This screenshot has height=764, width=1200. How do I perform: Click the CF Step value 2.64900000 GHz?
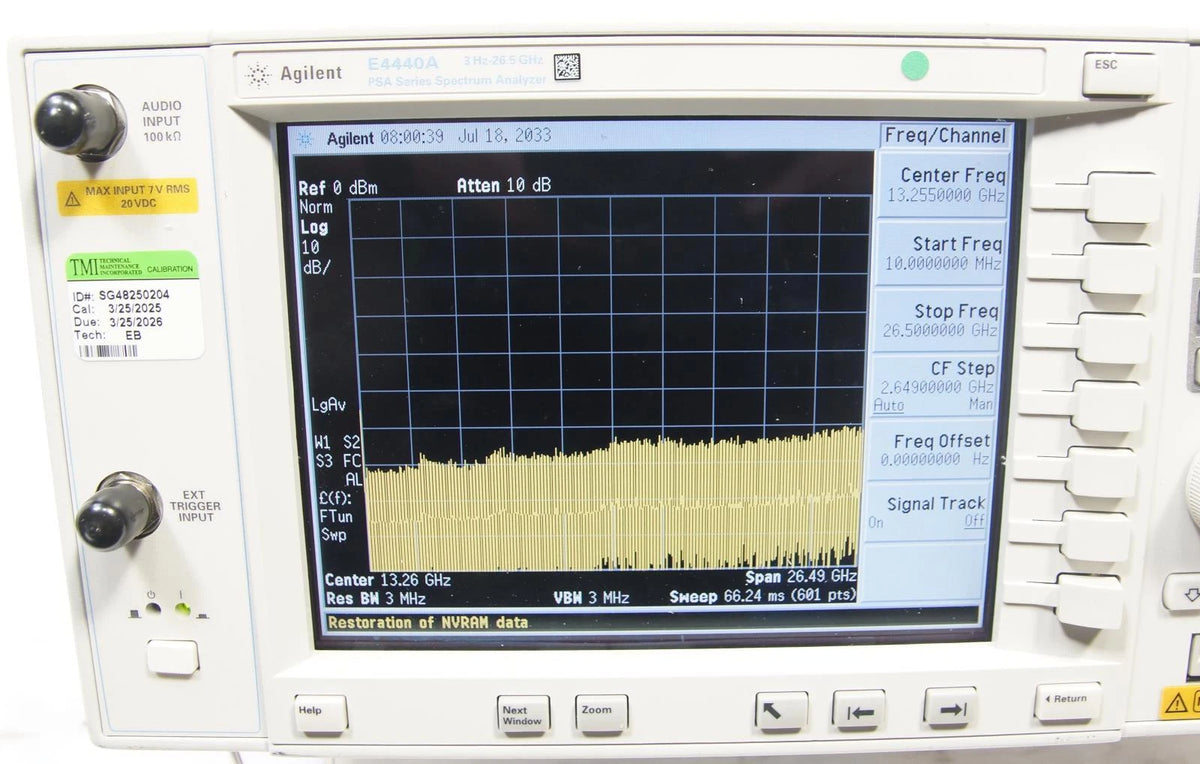(x=937, y=386)
